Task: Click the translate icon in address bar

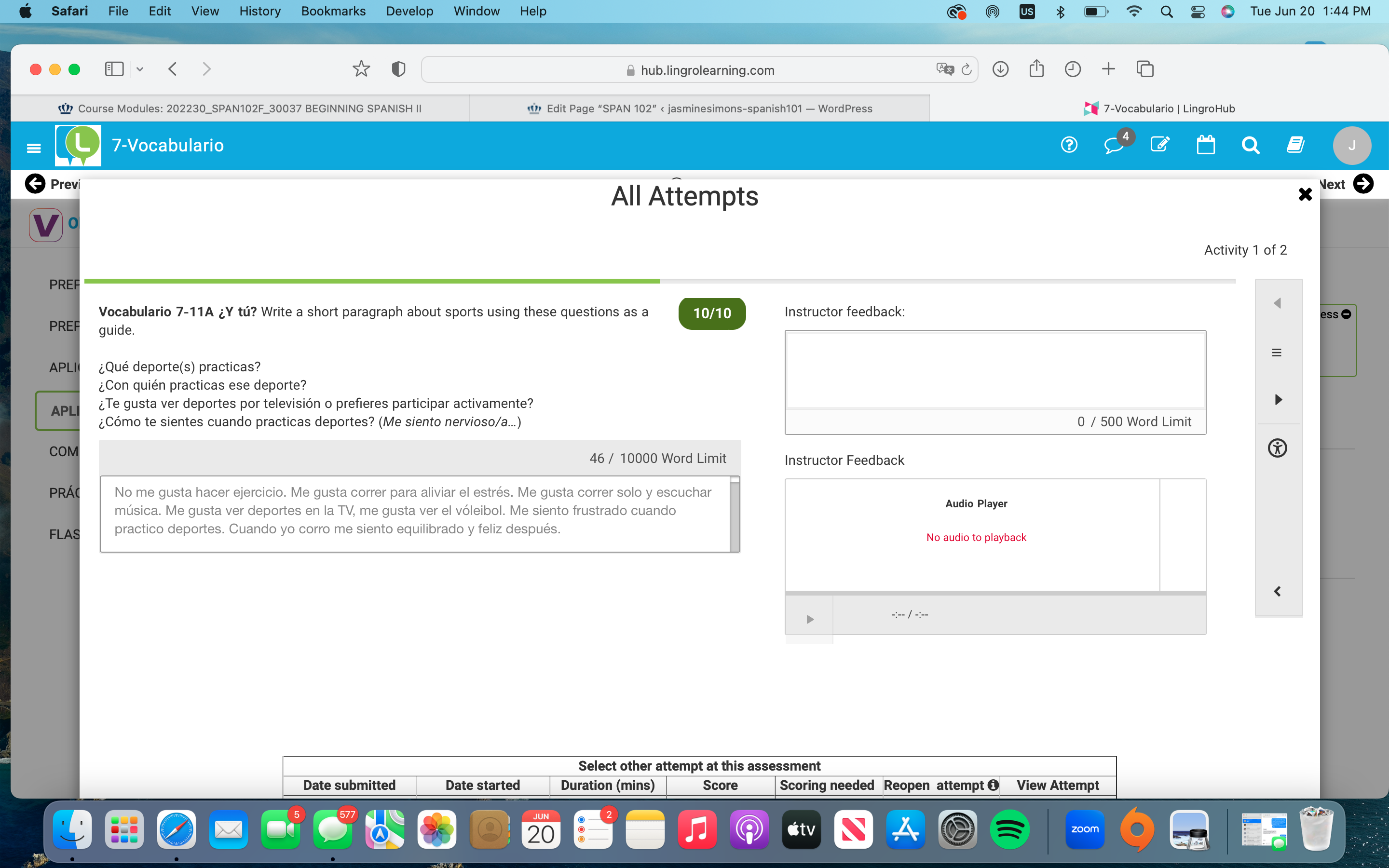Action: [944, 69]
